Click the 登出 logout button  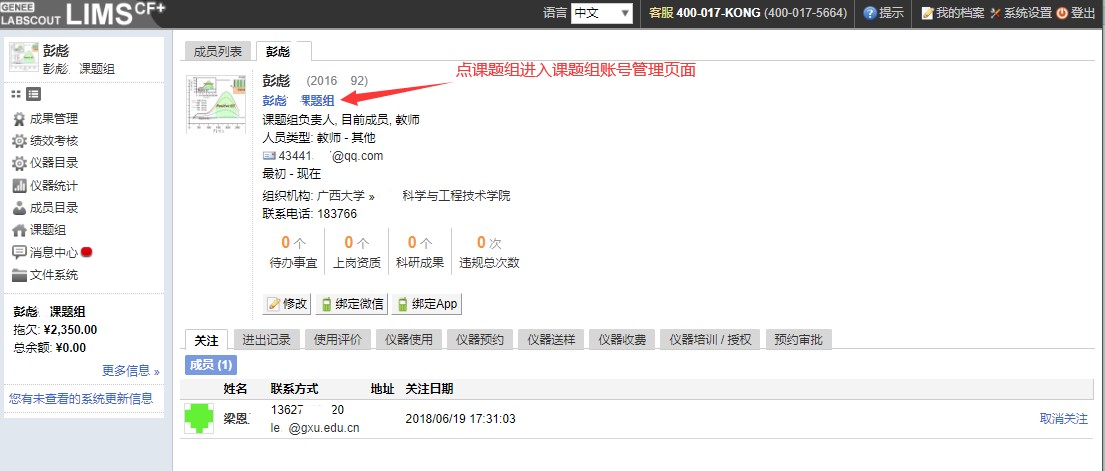click(x=1076, y=13)
